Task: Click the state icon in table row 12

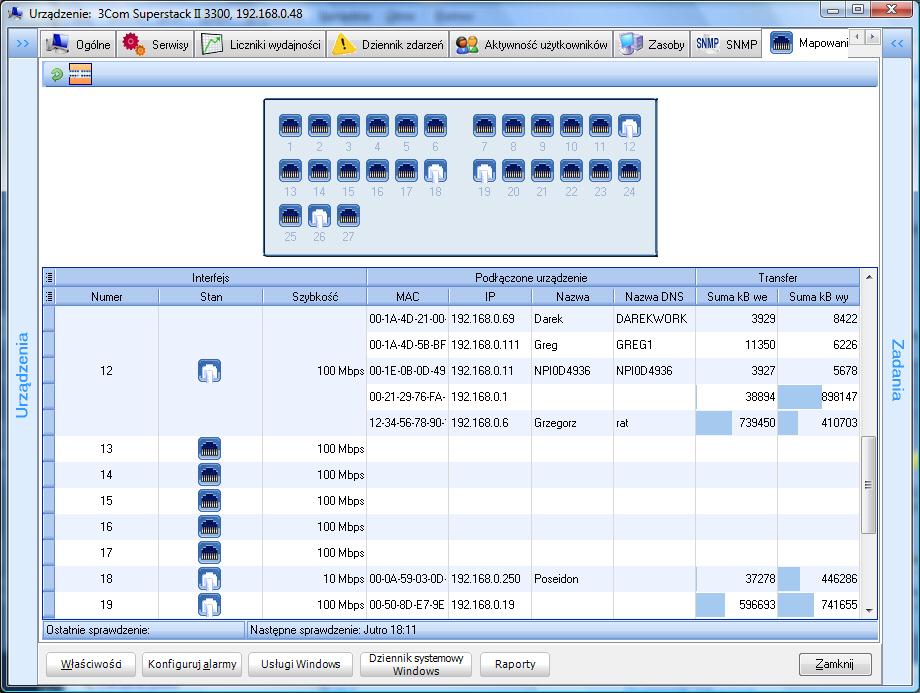Action: click(x=209, y=371)
